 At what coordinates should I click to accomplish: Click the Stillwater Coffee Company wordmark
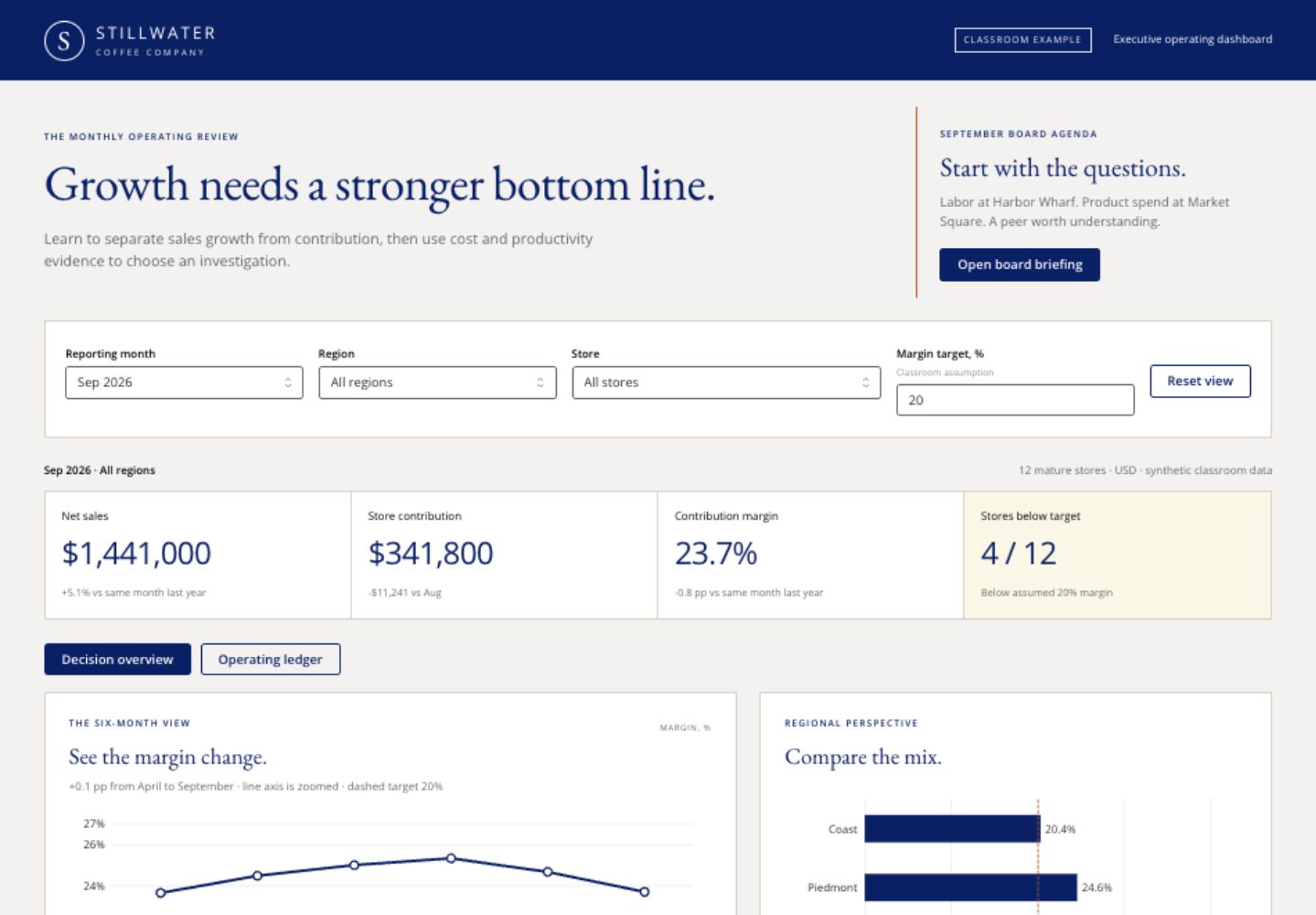[155, 40]
